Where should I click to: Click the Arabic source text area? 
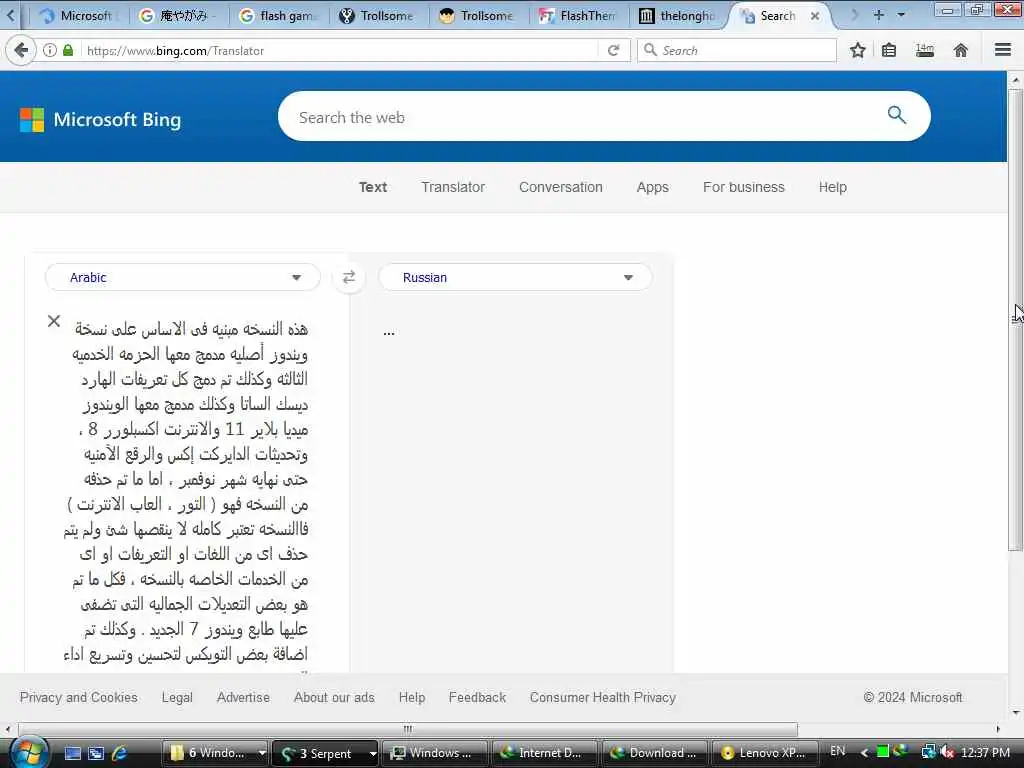186,493
